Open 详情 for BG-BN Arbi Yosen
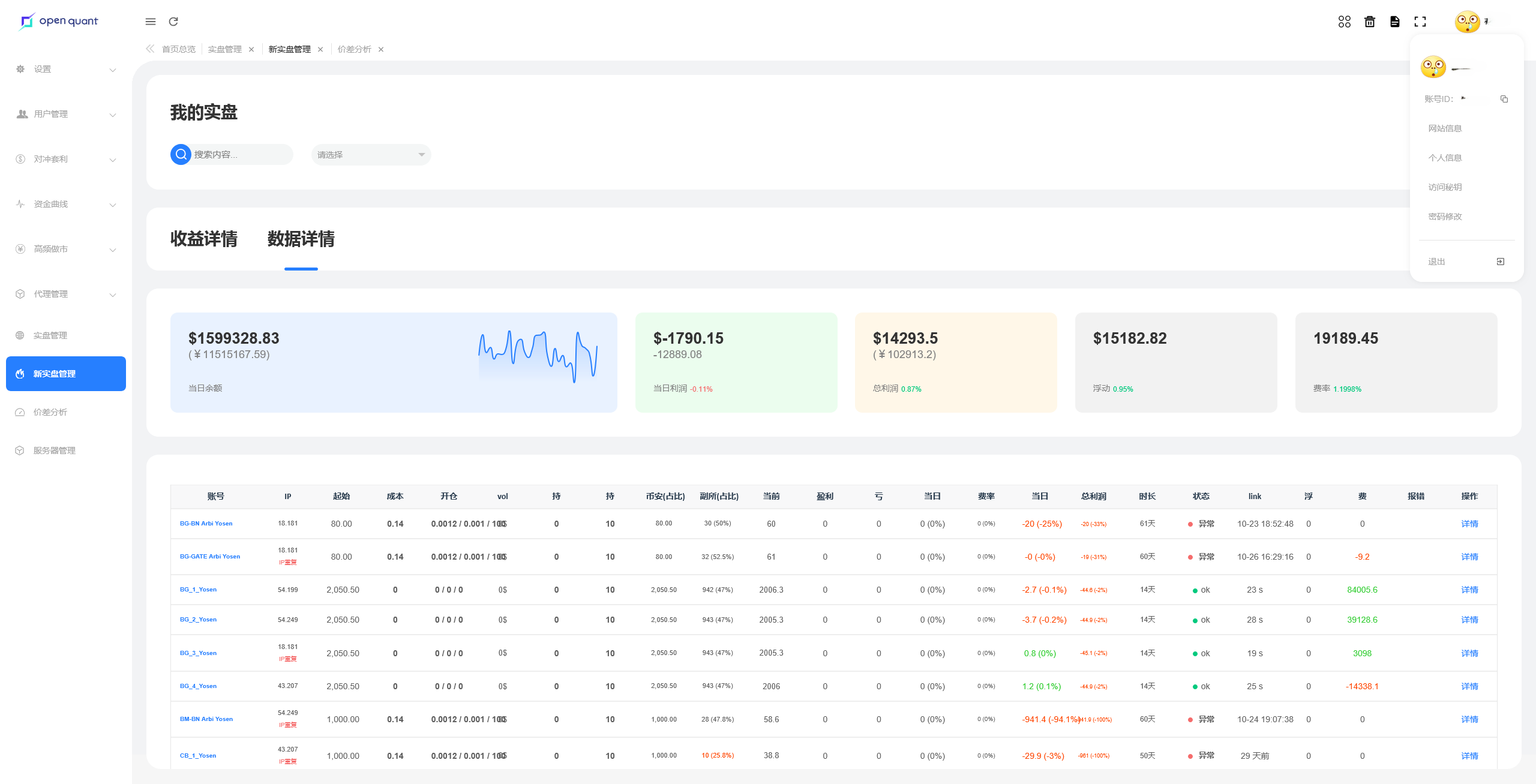Screen dimensions: 1536x784 [1469, 524]
